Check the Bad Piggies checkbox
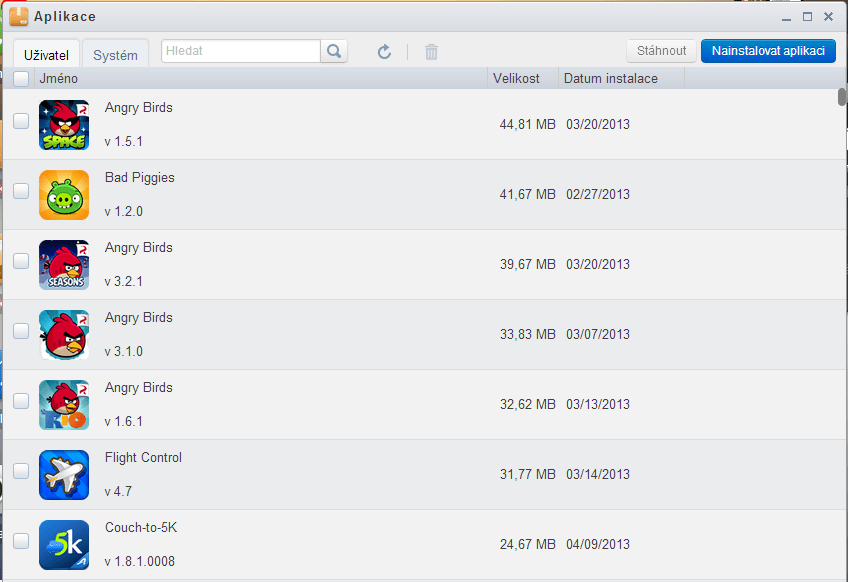Image resolution: width=848 pixels, height=582 pixels. point(21,191)
